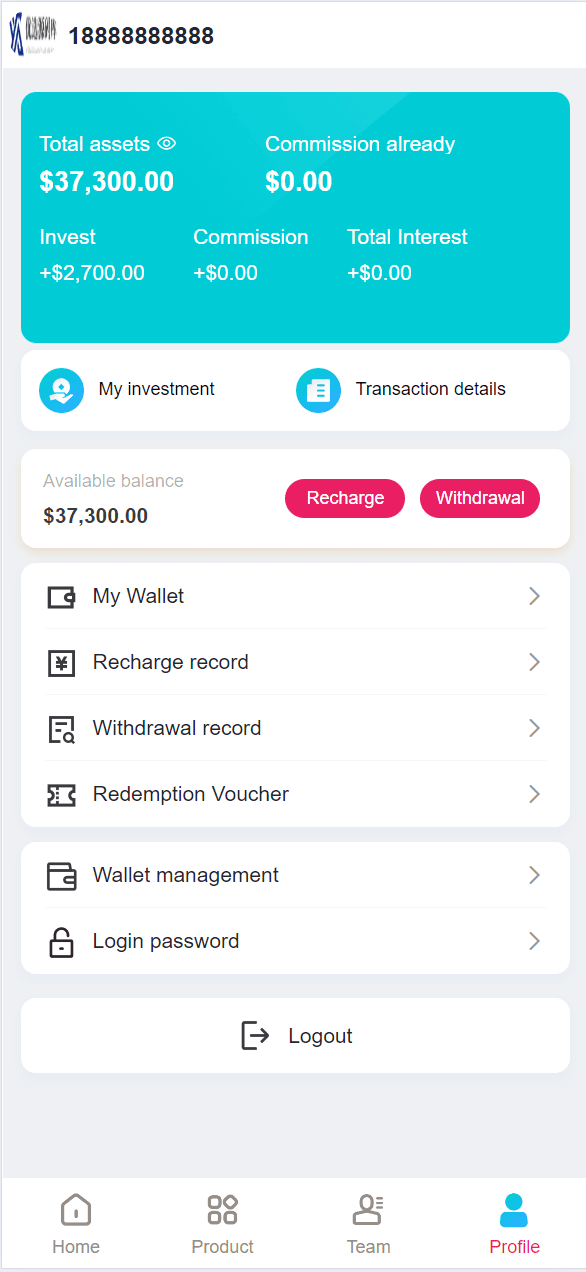Click the Login password padlock icon

(x=62, y=942)
